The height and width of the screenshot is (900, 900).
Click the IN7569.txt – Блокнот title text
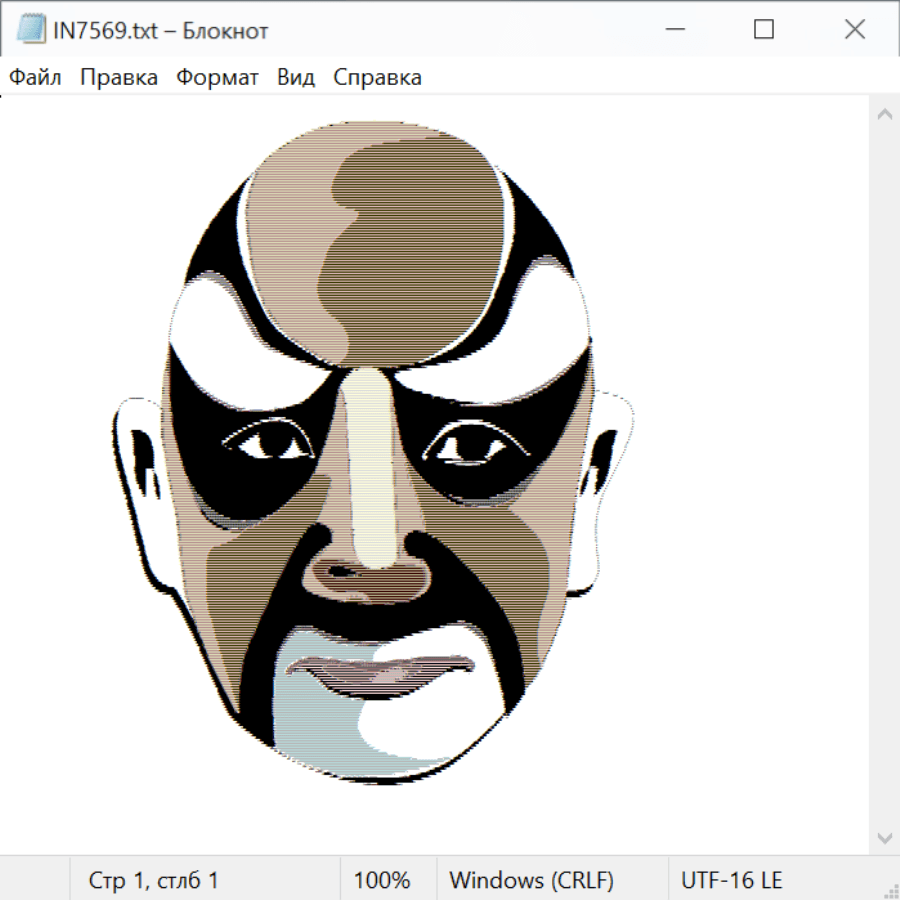coord(160,30)
